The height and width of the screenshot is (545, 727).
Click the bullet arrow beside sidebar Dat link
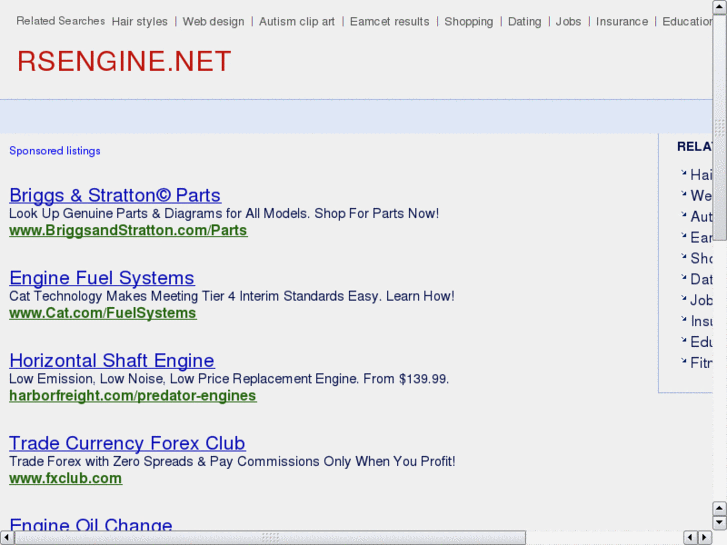coord(683,277)
